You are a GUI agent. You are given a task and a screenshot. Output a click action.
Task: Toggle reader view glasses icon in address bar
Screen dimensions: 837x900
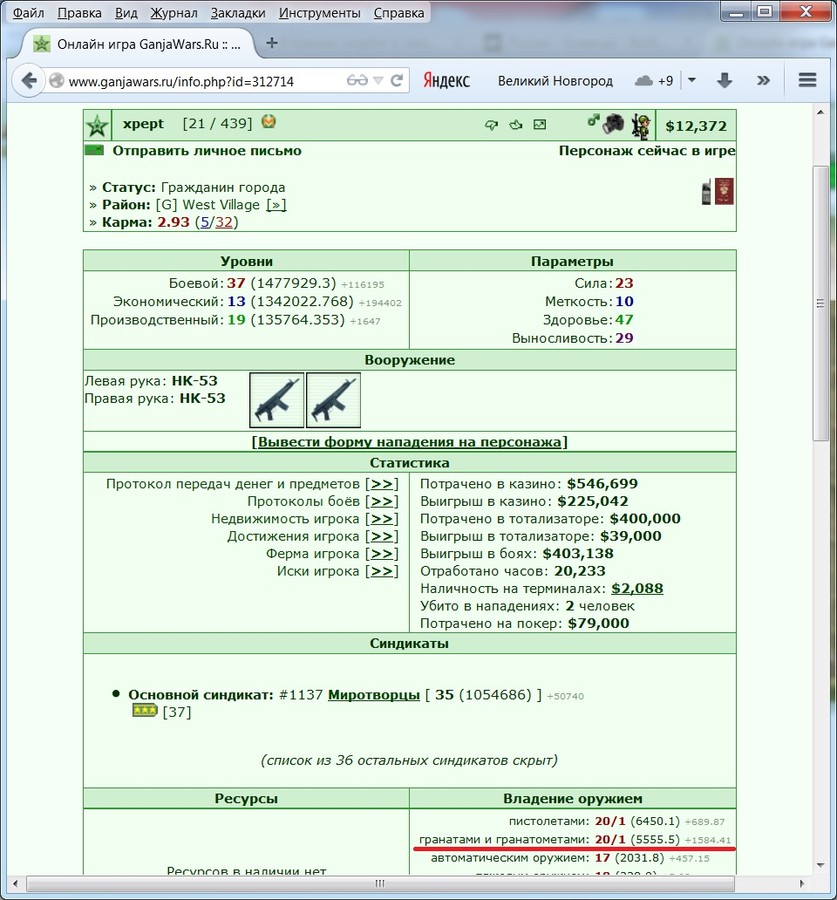356,80
